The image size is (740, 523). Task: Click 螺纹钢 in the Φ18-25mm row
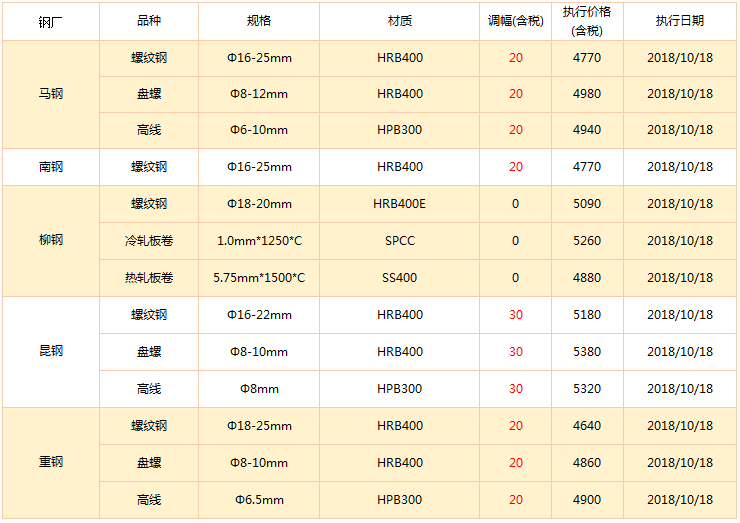point(149,426)
